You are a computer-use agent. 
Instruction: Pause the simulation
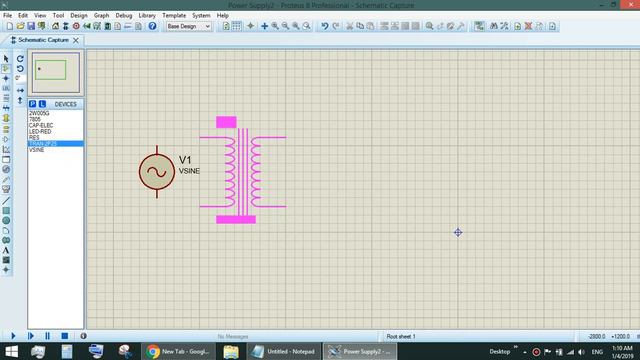47,336
